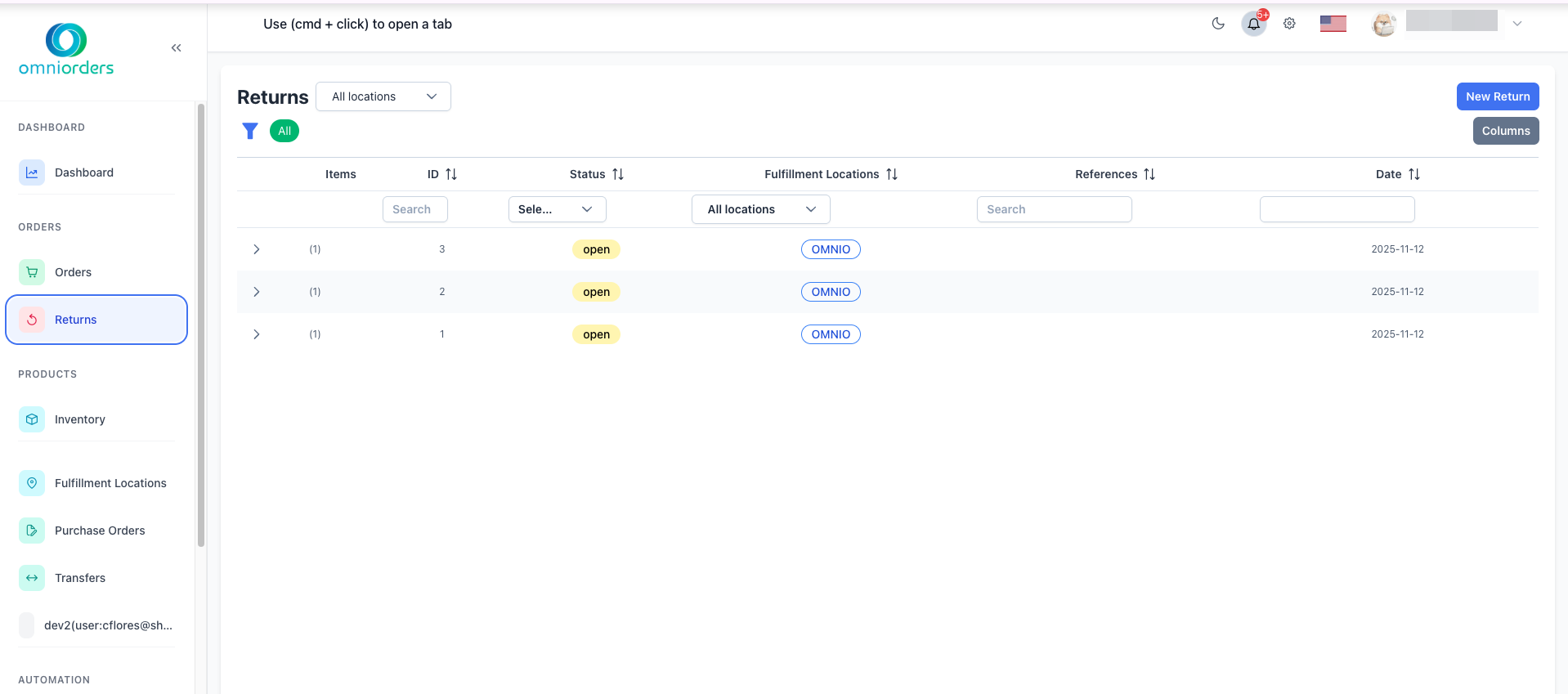Expand the row for return ID 3

point(257,249)
